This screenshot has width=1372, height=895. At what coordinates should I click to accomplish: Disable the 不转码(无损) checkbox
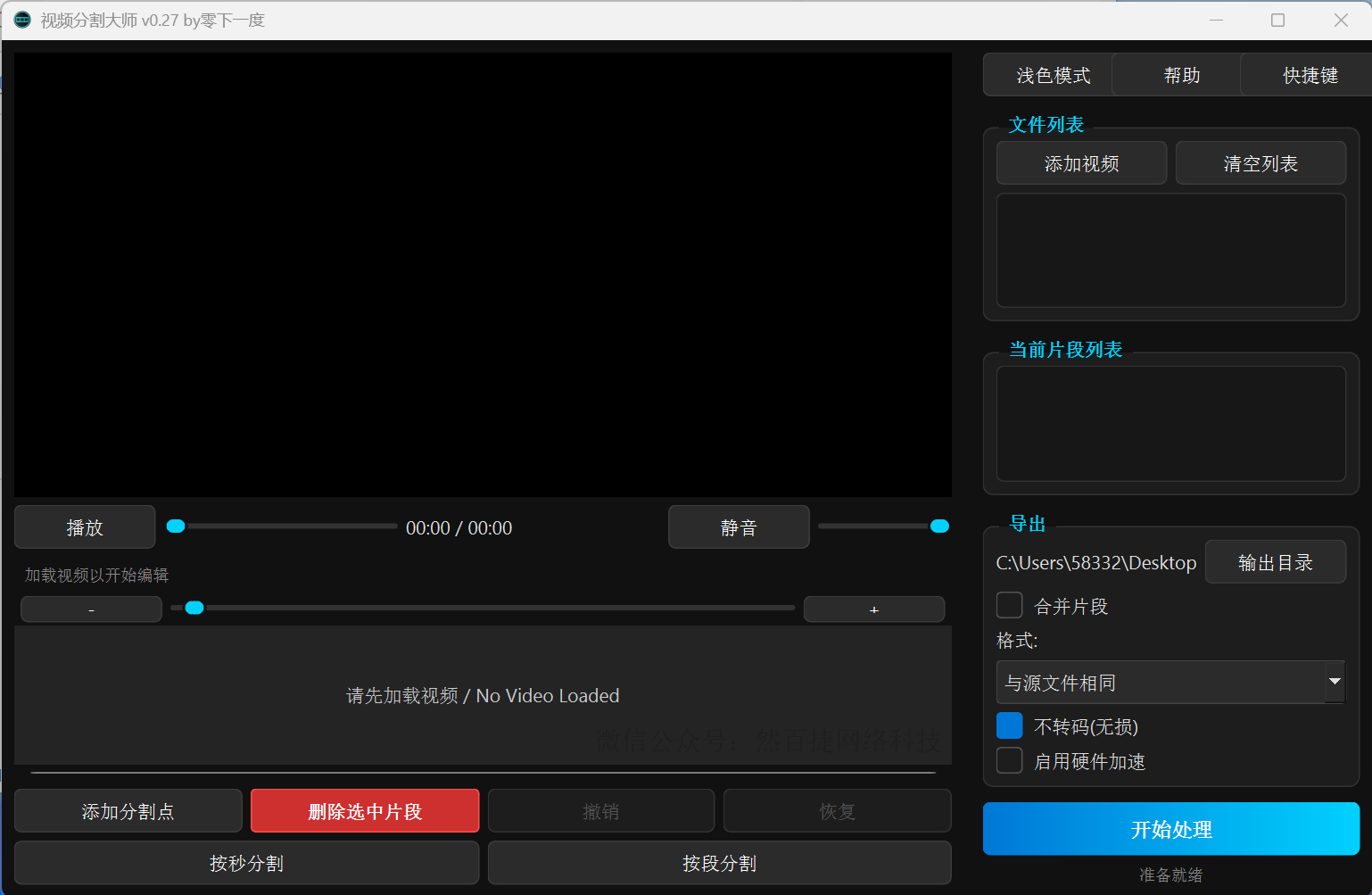pos(1009,725)
